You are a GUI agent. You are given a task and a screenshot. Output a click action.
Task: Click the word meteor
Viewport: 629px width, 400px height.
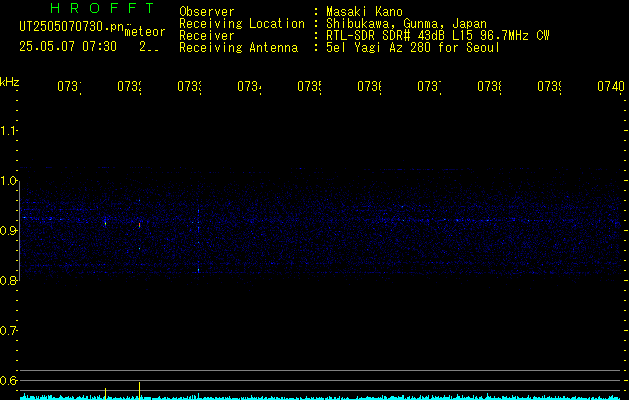coord(145,32)
